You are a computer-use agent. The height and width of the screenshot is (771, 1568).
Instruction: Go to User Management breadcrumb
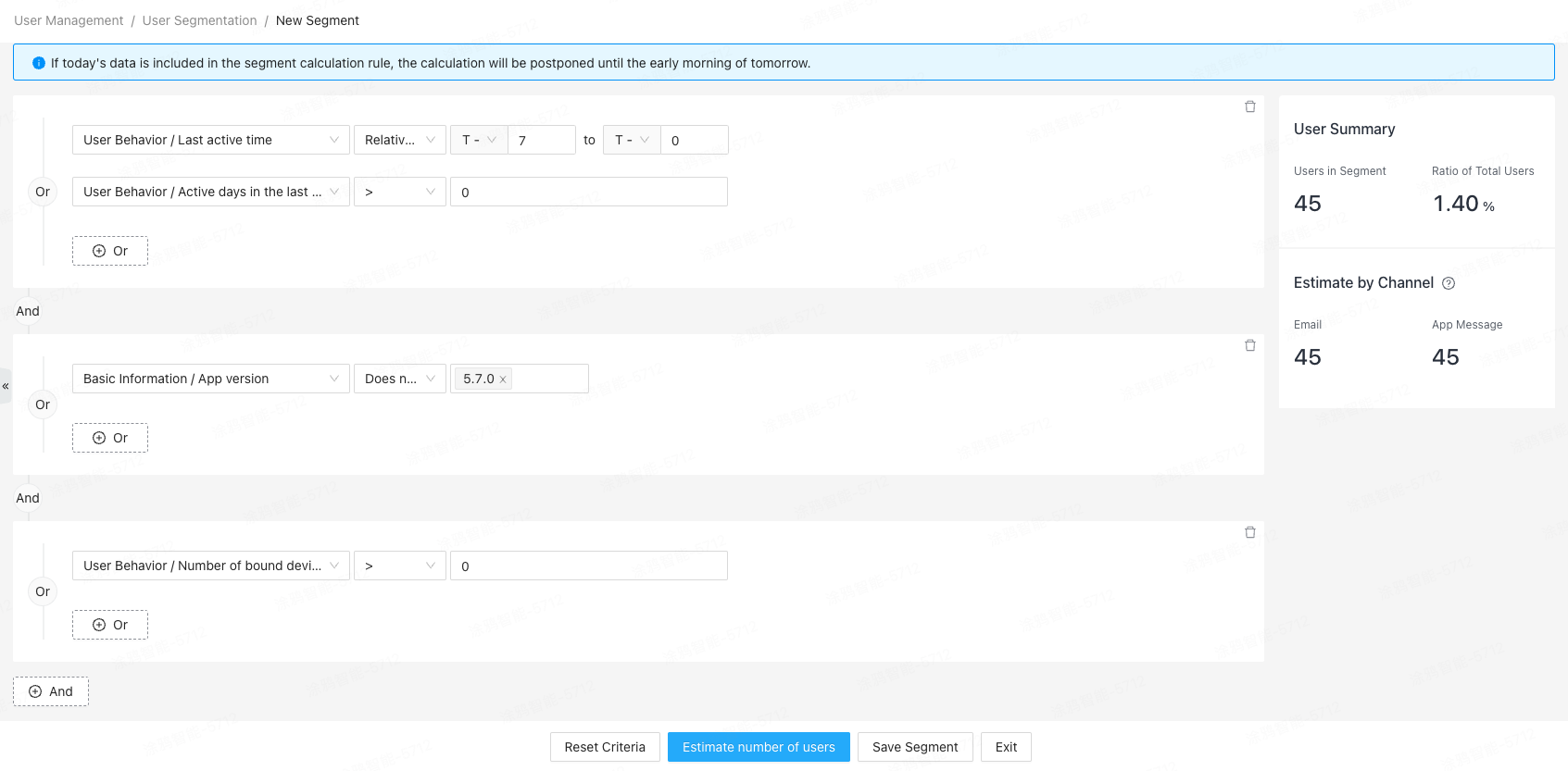(69, 20)
